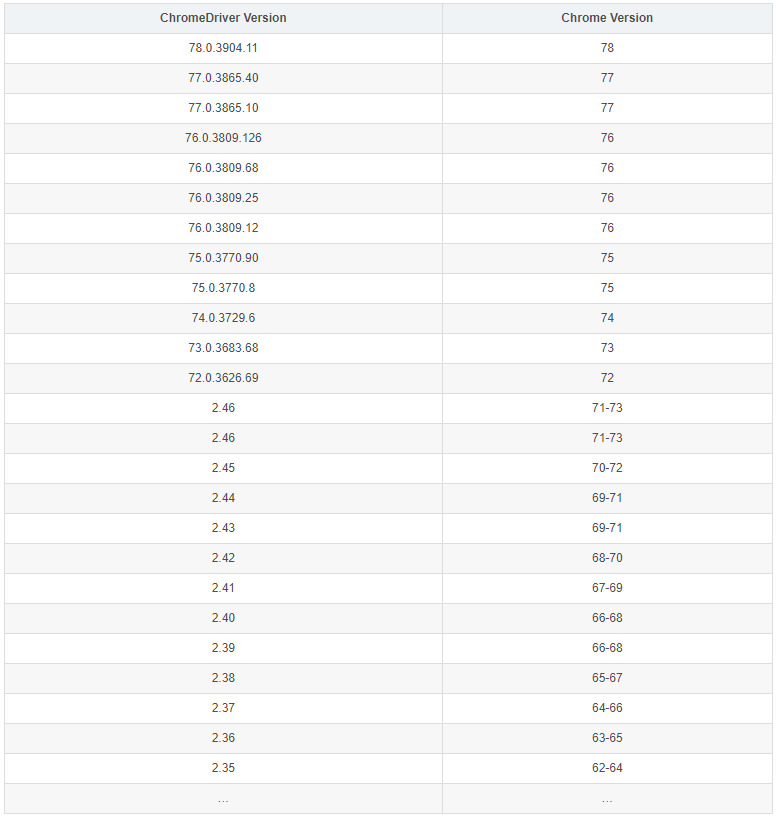Select the 73.0.3683.68 driver cell
Image resolution: width=776 pixels, height=817 pixels.
point(223,348)
